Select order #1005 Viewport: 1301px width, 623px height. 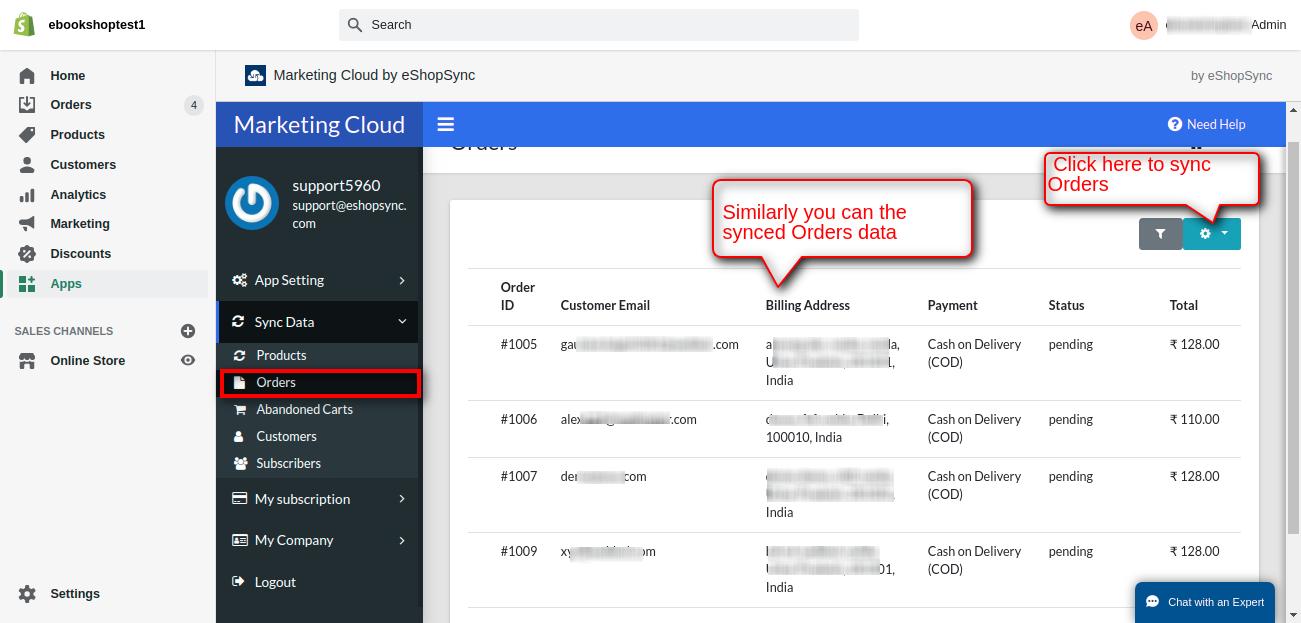(x=519, y=345)
